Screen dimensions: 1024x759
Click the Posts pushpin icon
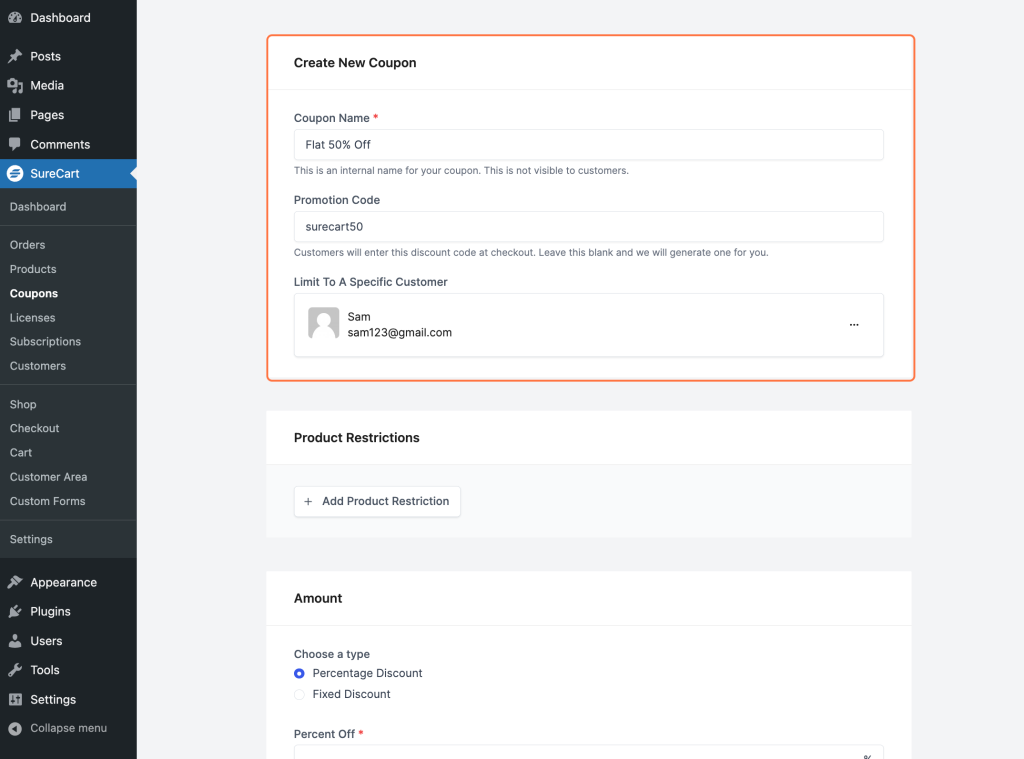(x=15, y=57)
